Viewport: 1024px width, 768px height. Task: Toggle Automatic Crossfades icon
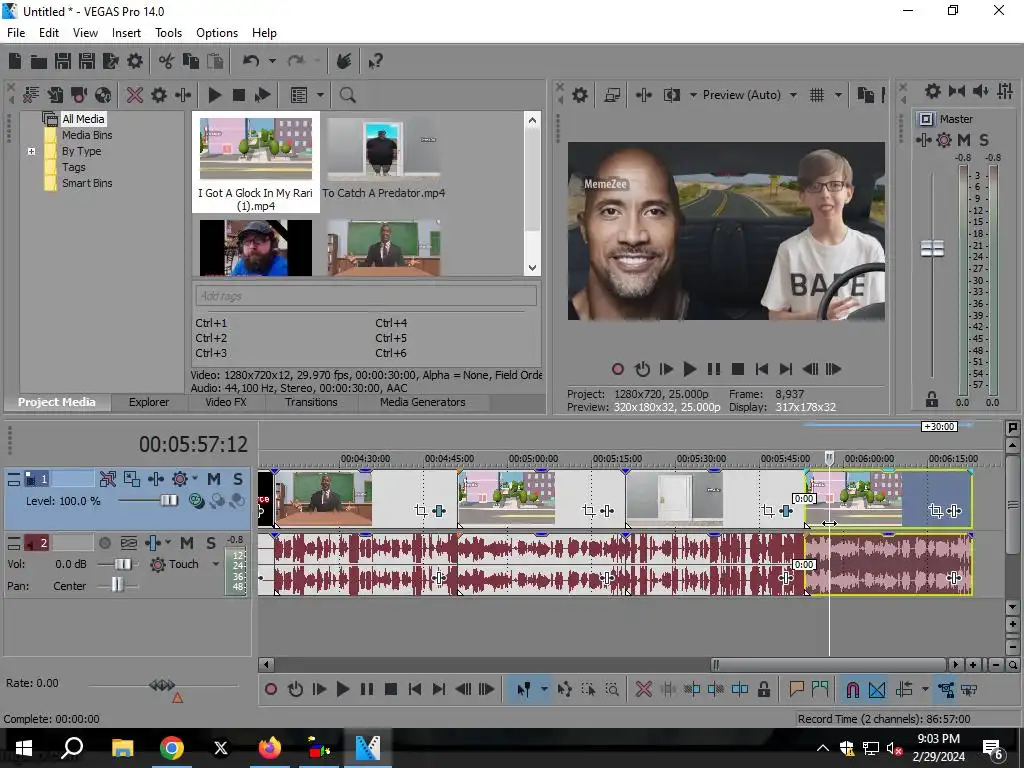(877, 689)
